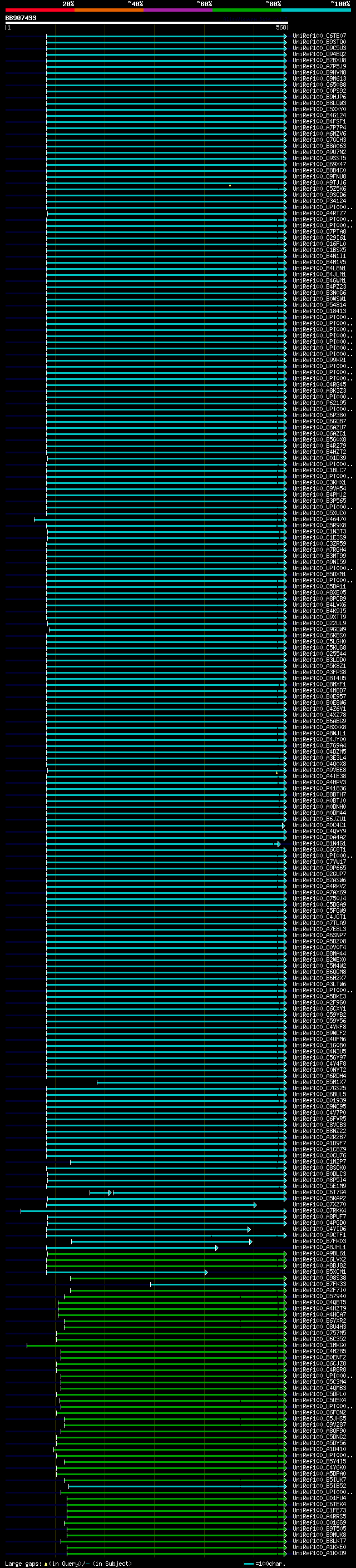The image size is (356, 1568).
Task: Click the query end position 568
Action: tap(280, 27)
